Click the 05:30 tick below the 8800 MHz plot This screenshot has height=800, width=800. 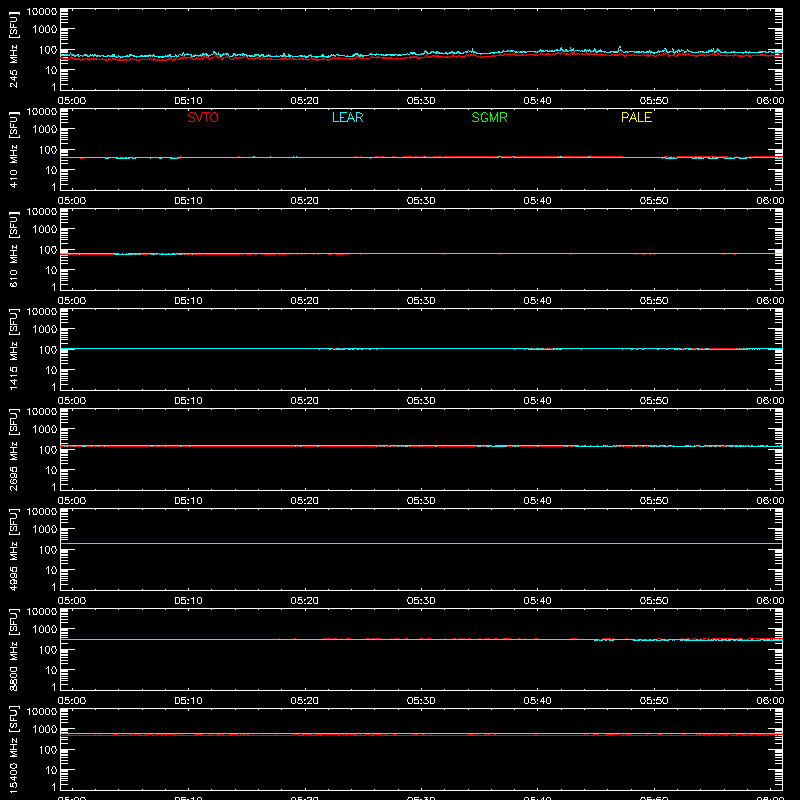tap(421, 701)
